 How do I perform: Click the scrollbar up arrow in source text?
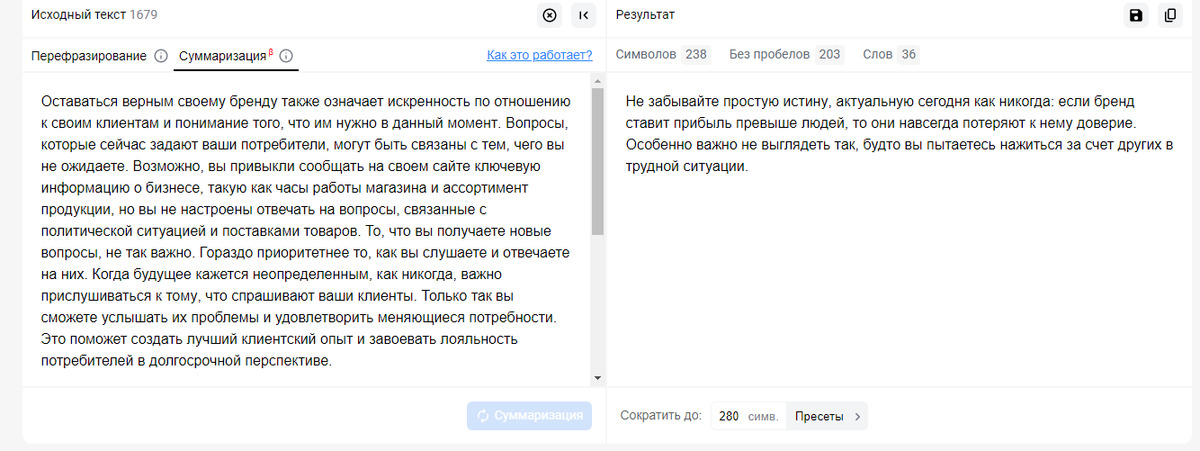[x=598, y=81]
